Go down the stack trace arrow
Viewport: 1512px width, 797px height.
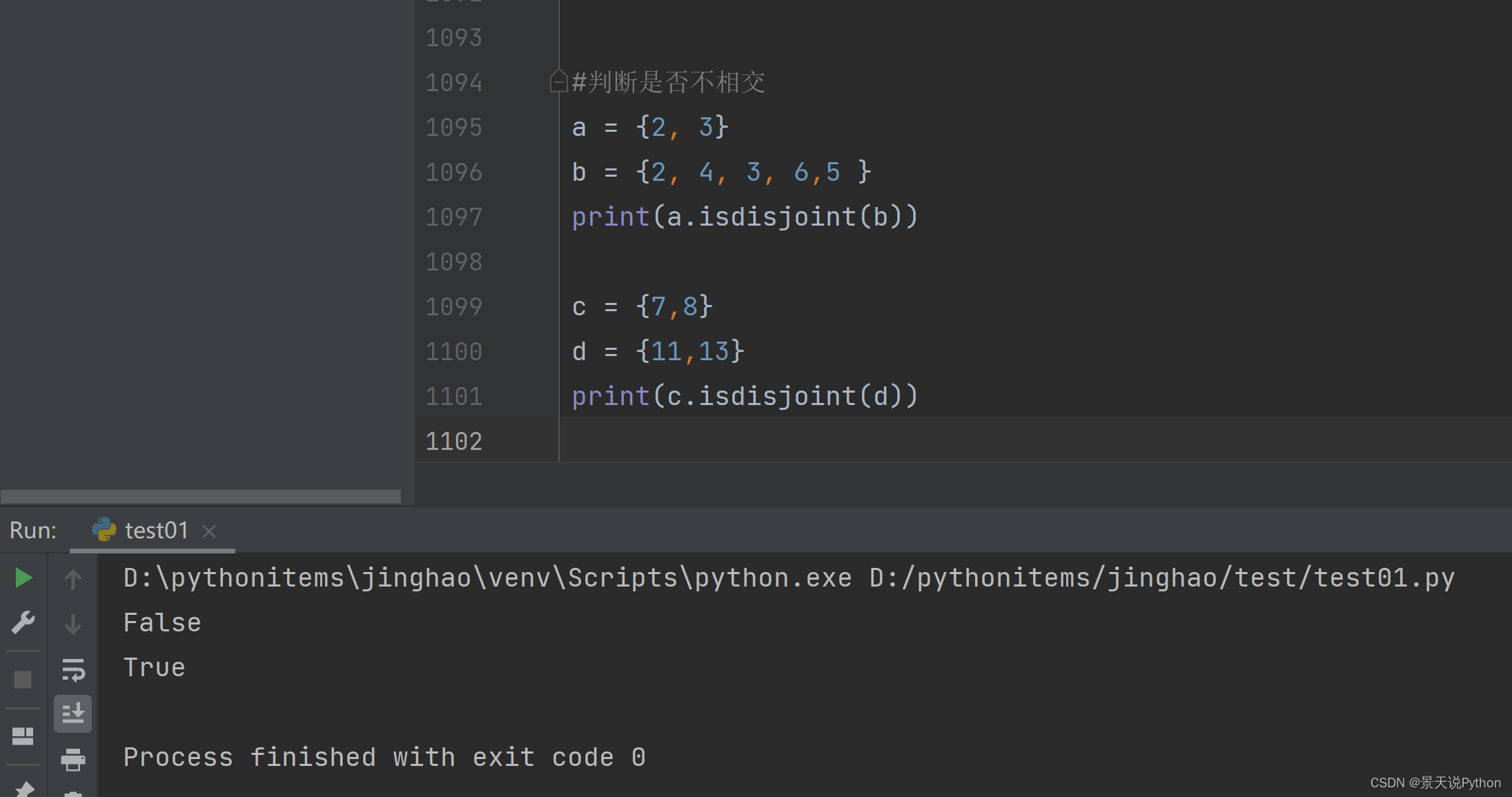(73, 624)
